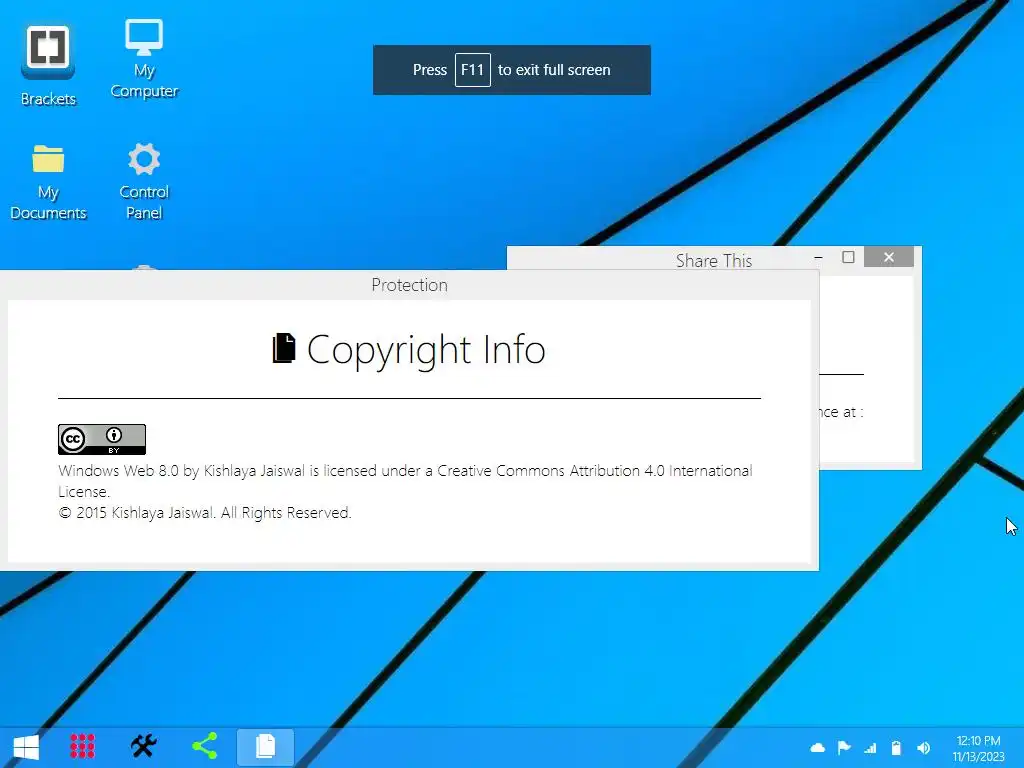1024x768 pixels.
Task: Launch the red apps grid in taskbar
Action: tap(82, 746)
